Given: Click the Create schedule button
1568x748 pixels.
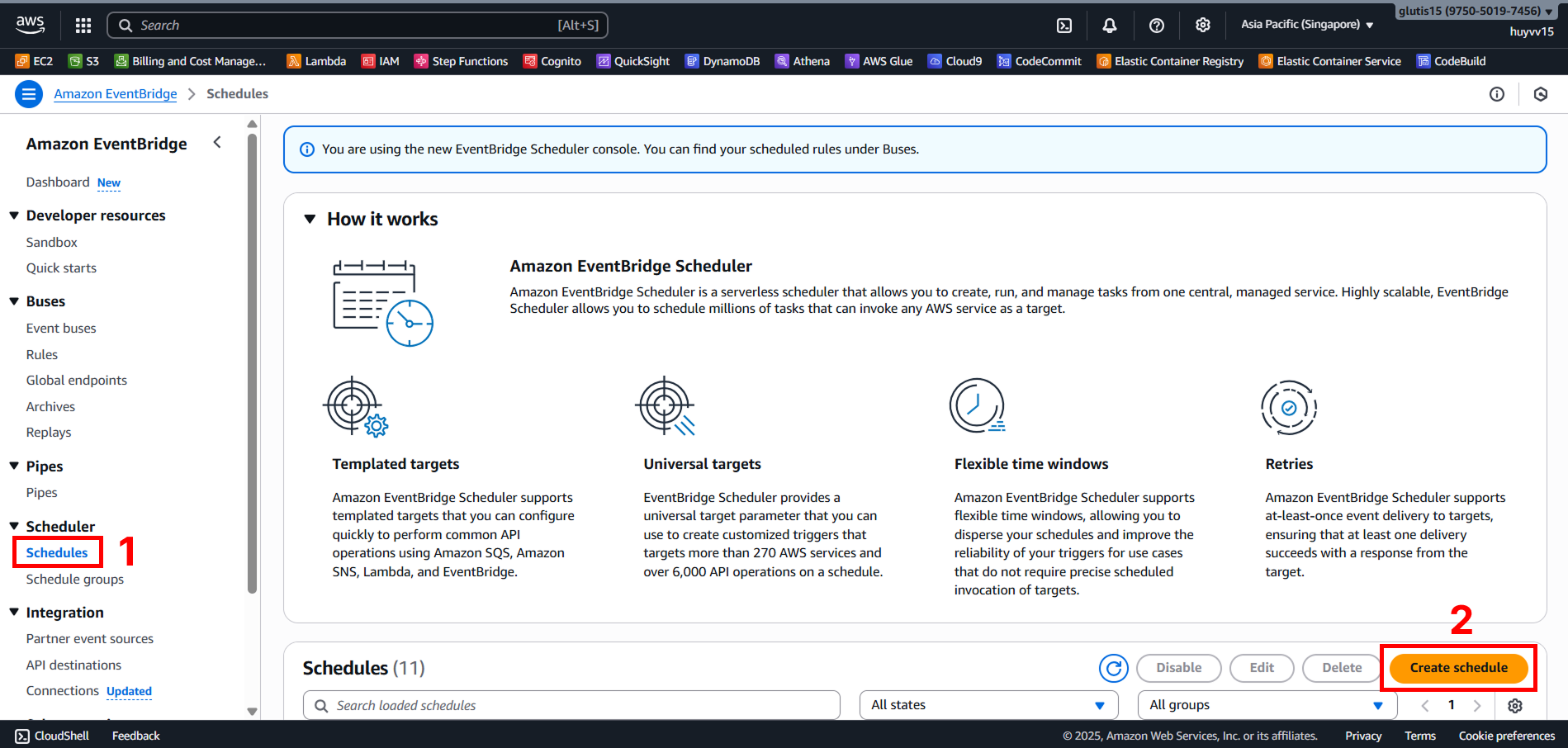Looking at the screenshot, I should 1458,668.
